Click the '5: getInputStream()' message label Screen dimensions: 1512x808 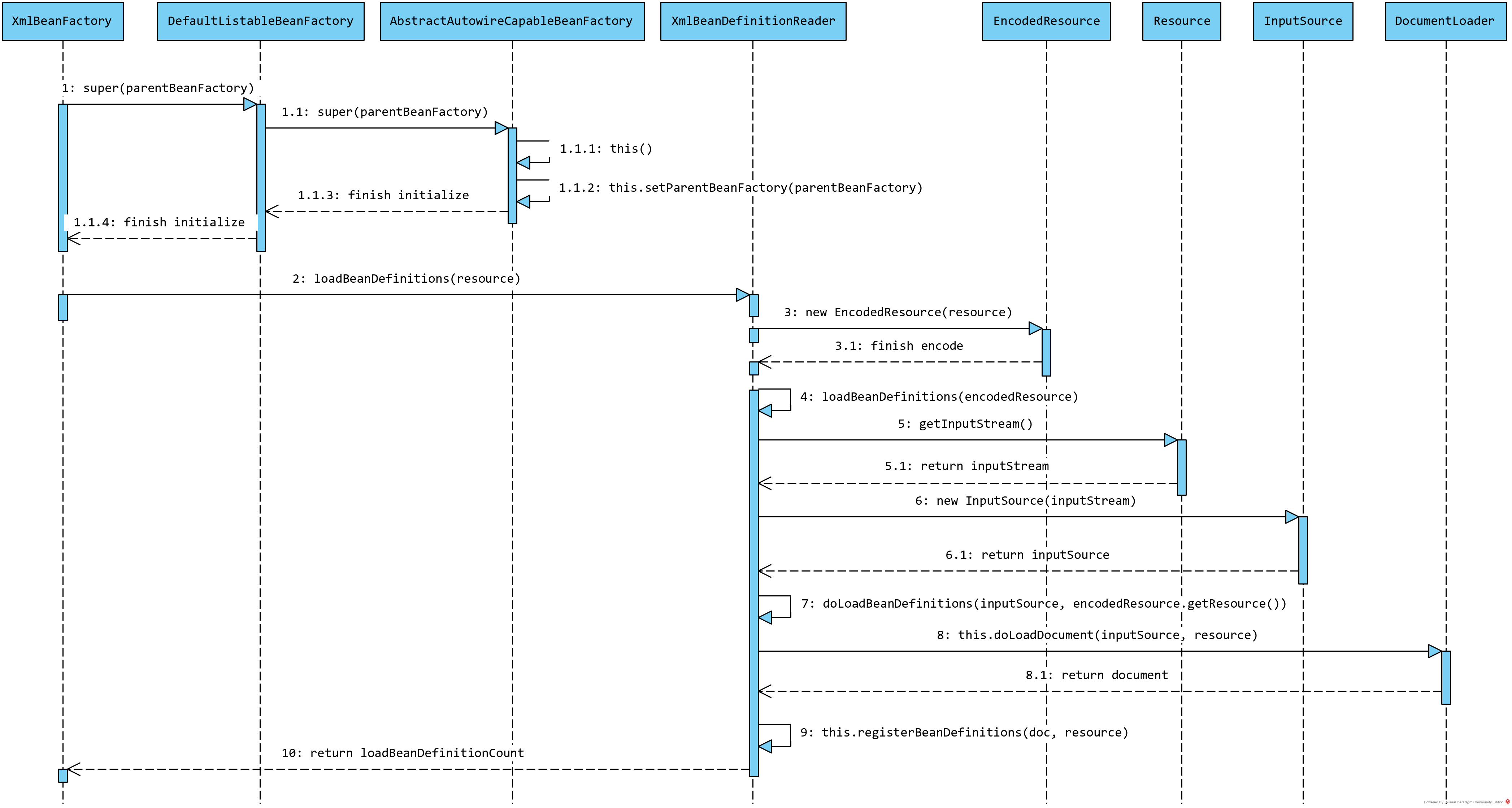(x=965, y=423)
